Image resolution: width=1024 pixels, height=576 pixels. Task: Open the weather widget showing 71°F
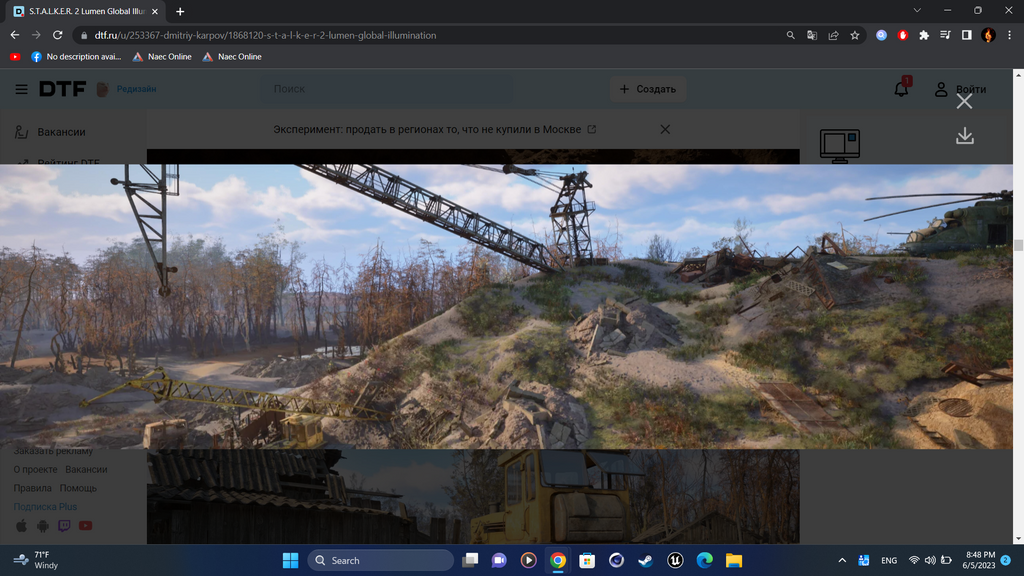coord(37,560)
